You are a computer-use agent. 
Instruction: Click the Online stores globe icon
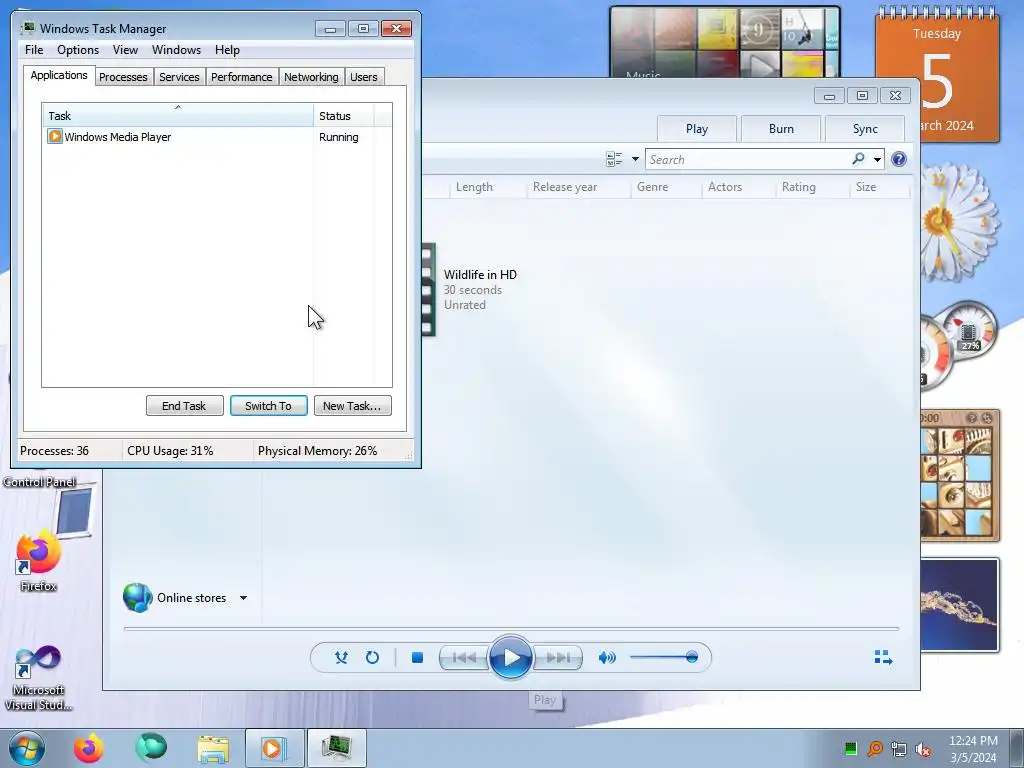[x=138, y=598]
